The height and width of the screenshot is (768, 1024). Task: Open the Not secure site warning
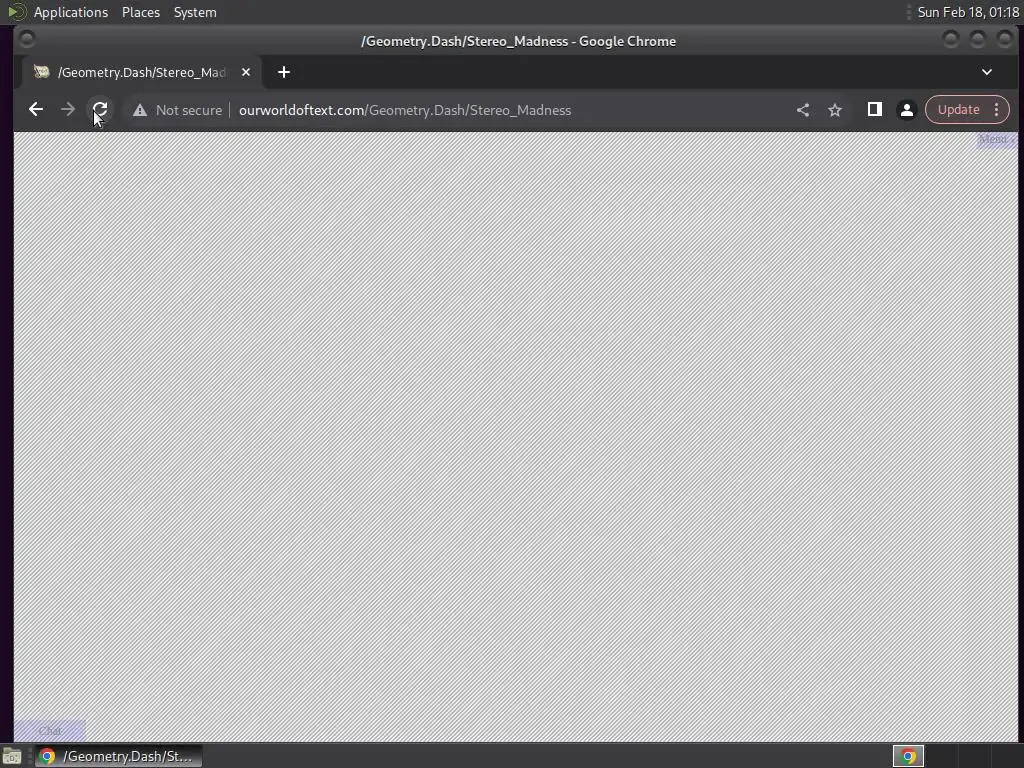[x=178, y=110]
